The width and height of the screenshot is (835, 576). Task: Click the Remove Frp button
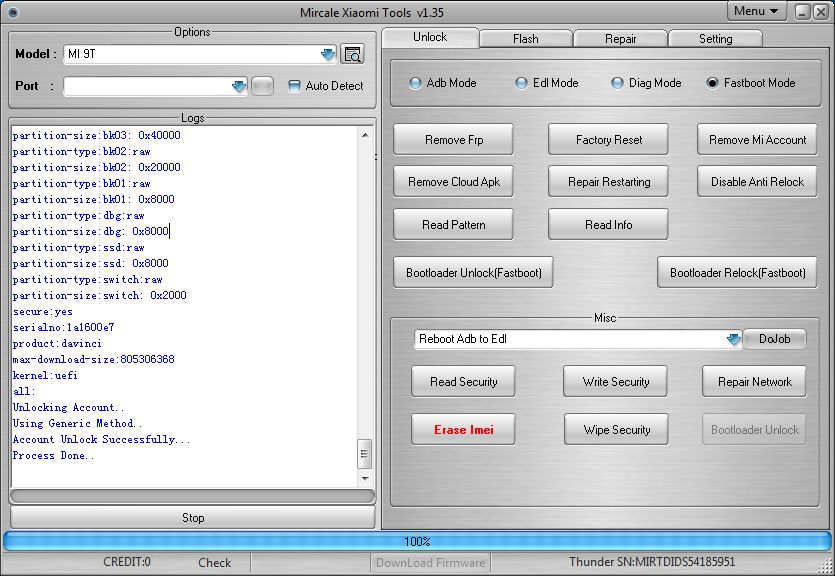pyautogui.click(x=454, y=139)
